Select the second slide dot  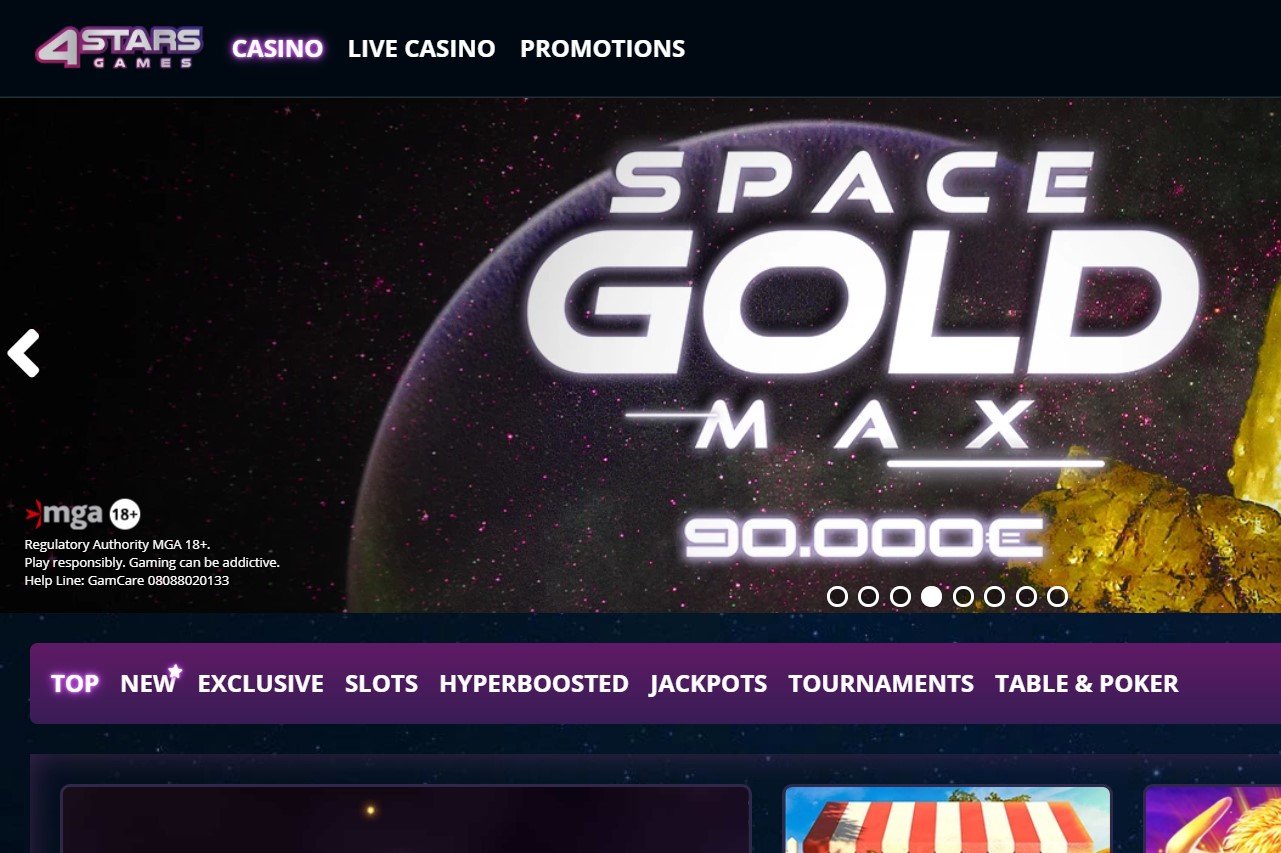pos(870,597)
